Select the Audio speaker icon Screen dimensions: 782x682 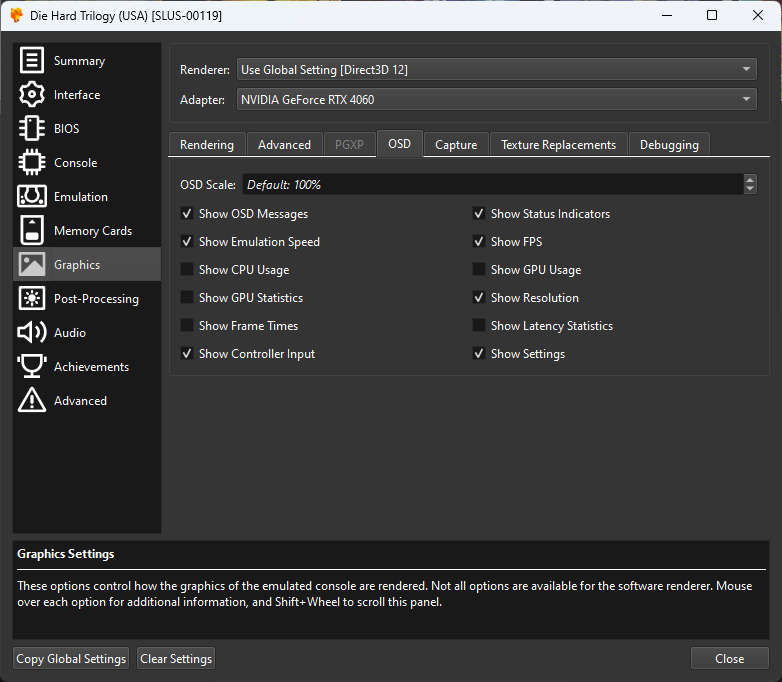[x=32, y=332]
